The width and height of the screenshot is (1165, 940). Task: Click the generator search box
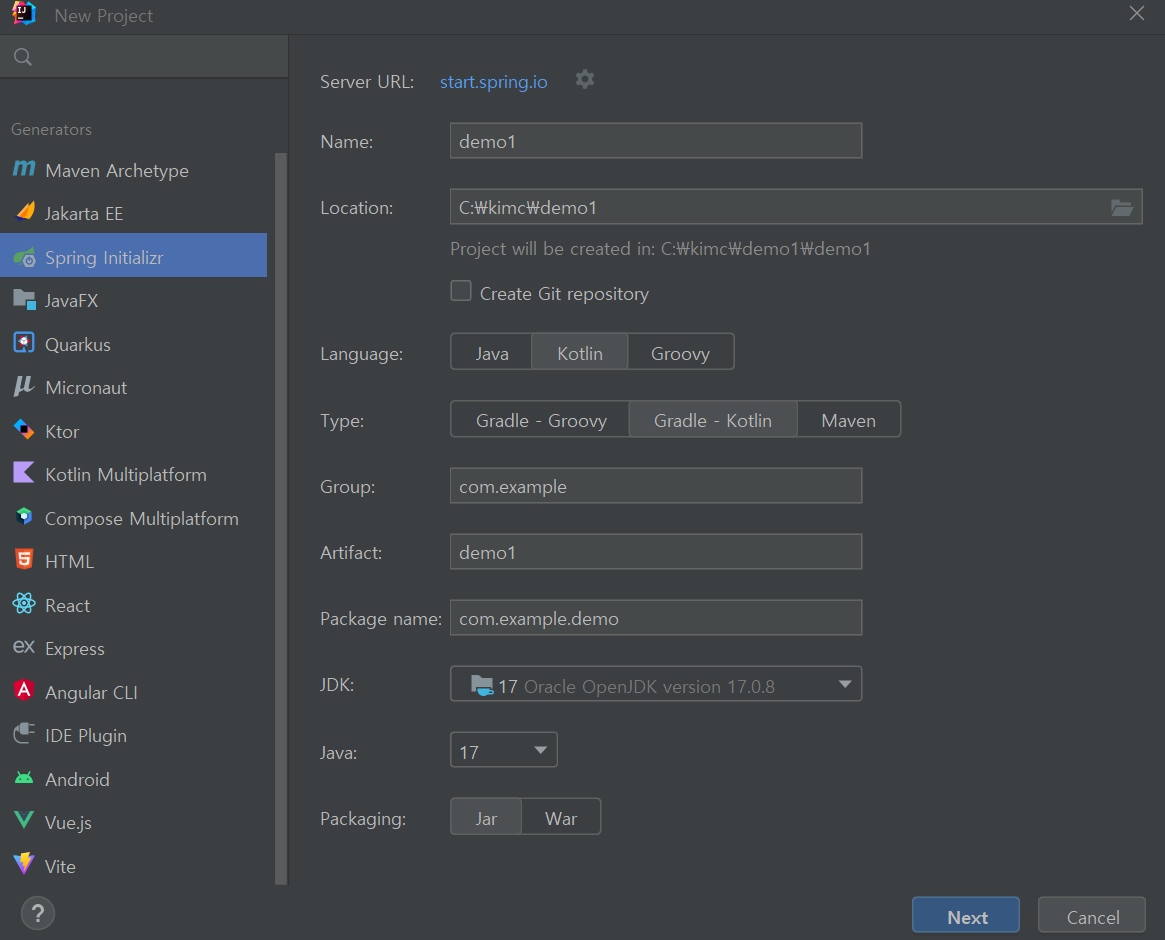click(144, 57)
